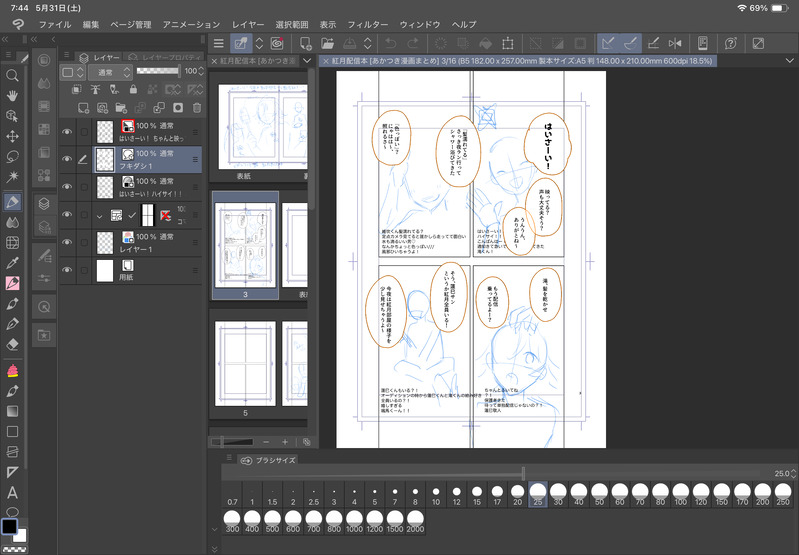Click the Eyedropper tool
Screen dimensions: 799x555
click(13, 262)
